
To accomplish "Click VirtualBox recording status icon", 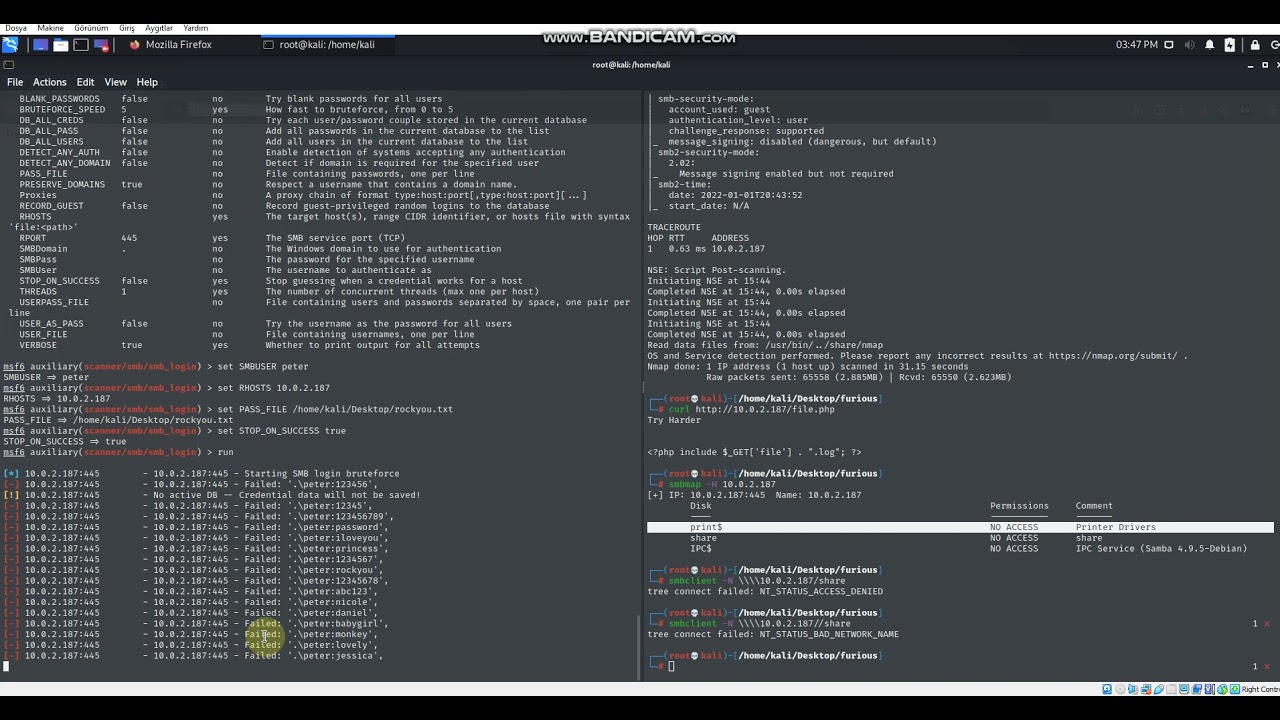I will point(1197,689).
